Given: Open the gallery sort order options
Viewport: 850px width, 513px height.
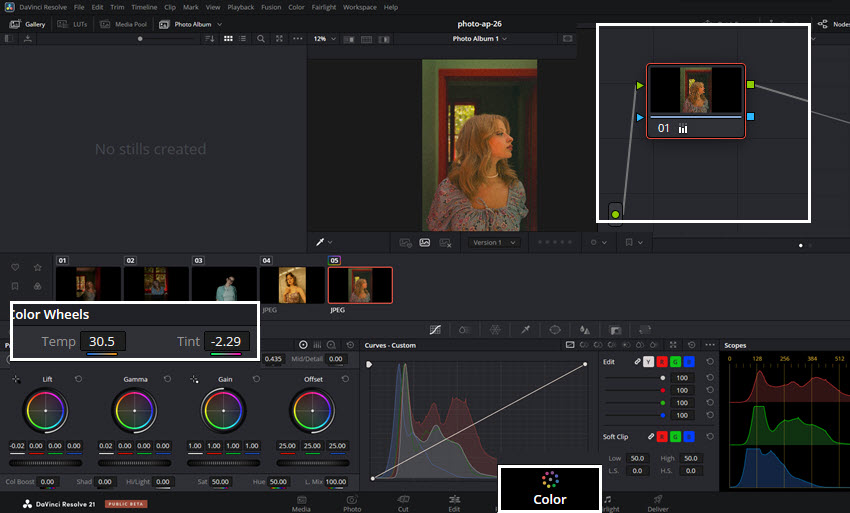Looking at the screenshot, I should pyautogui.click(x=210, y=39).
